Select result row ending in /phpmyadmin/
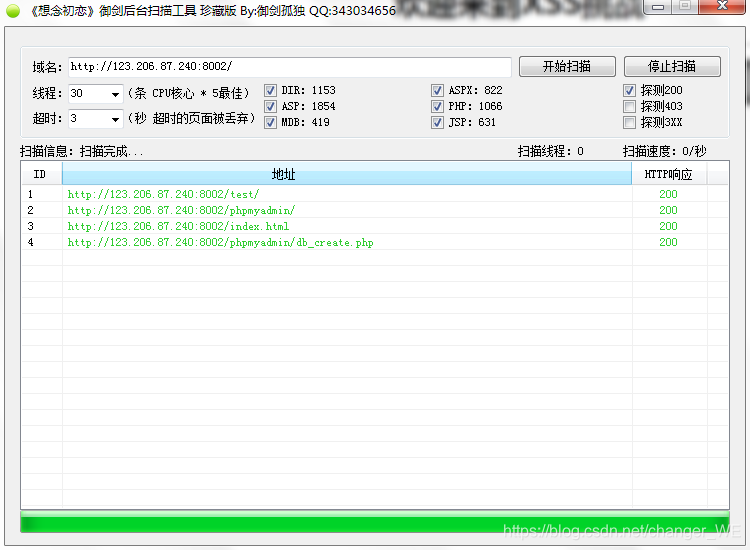The image size is (750, 550). (x=375, y=210)
